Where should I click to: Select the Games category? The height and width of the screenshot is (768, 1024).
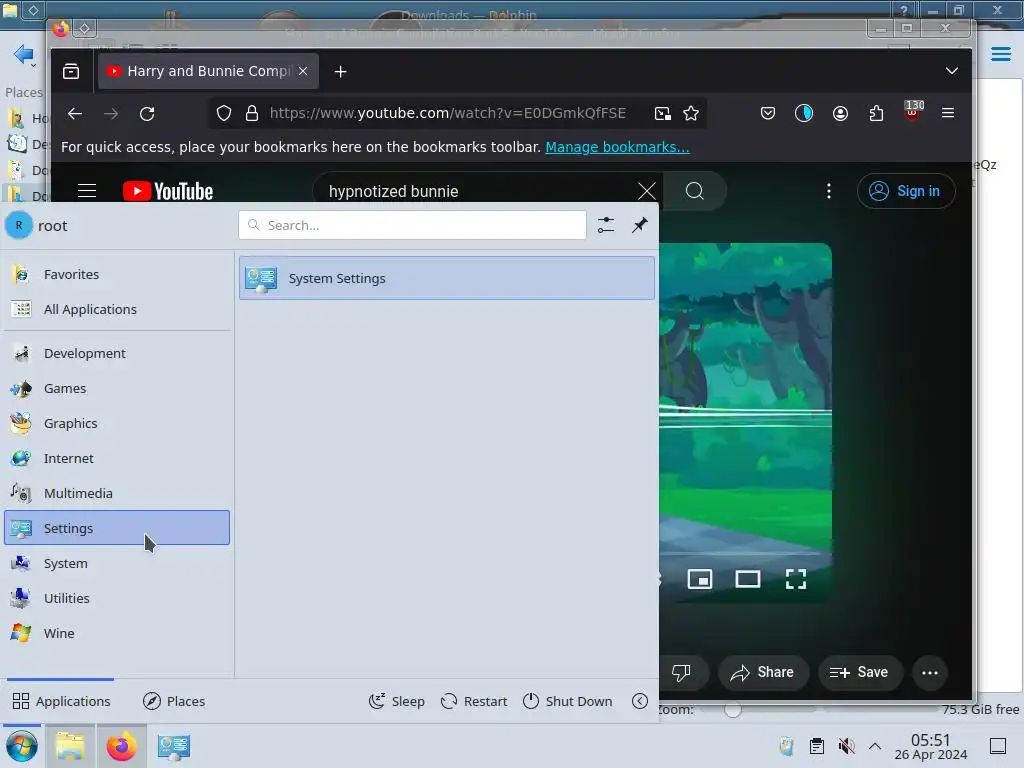point(118,389)
